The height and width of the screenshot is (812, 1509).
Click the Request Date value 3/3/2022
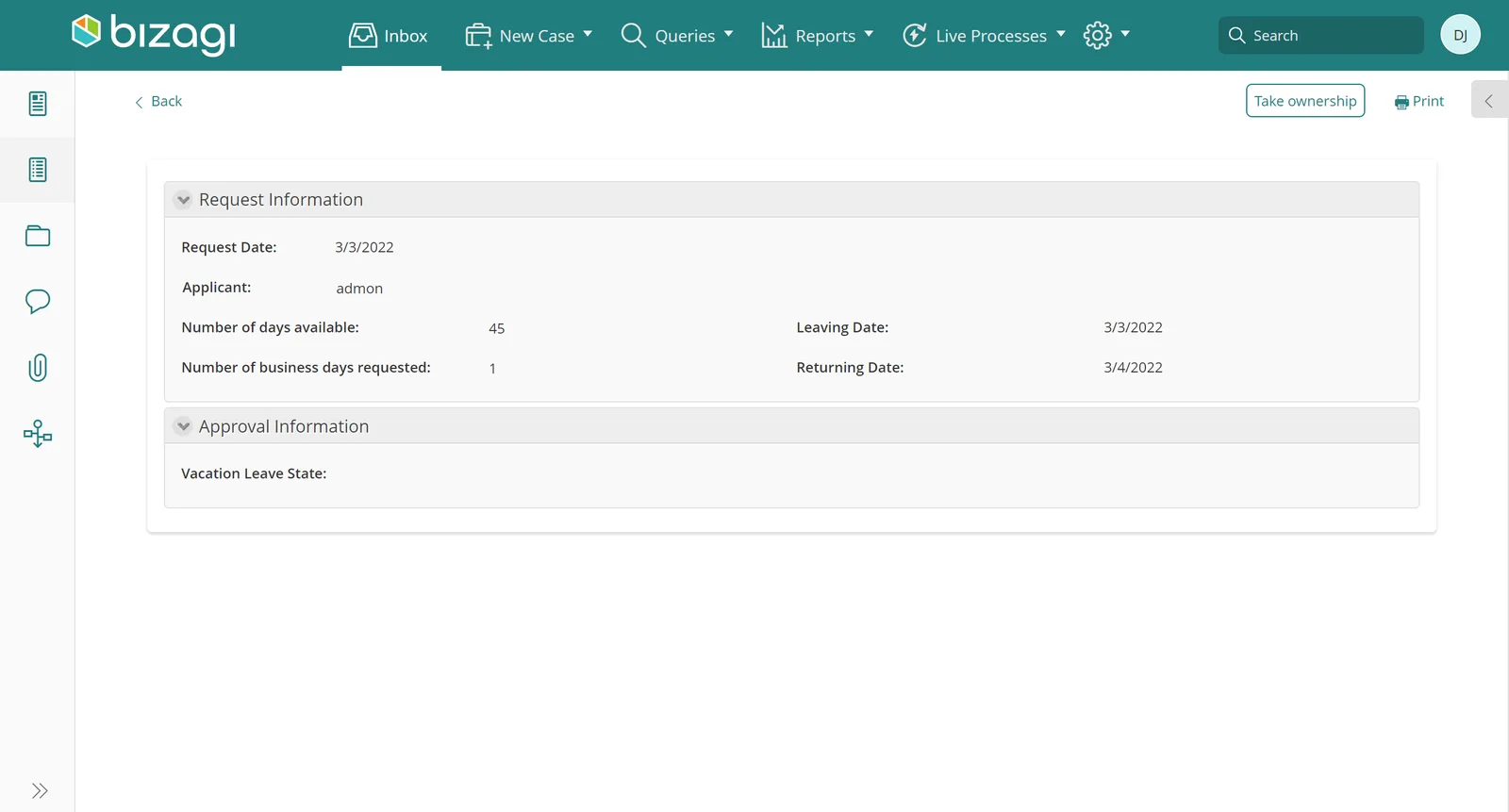pos(364,247)
